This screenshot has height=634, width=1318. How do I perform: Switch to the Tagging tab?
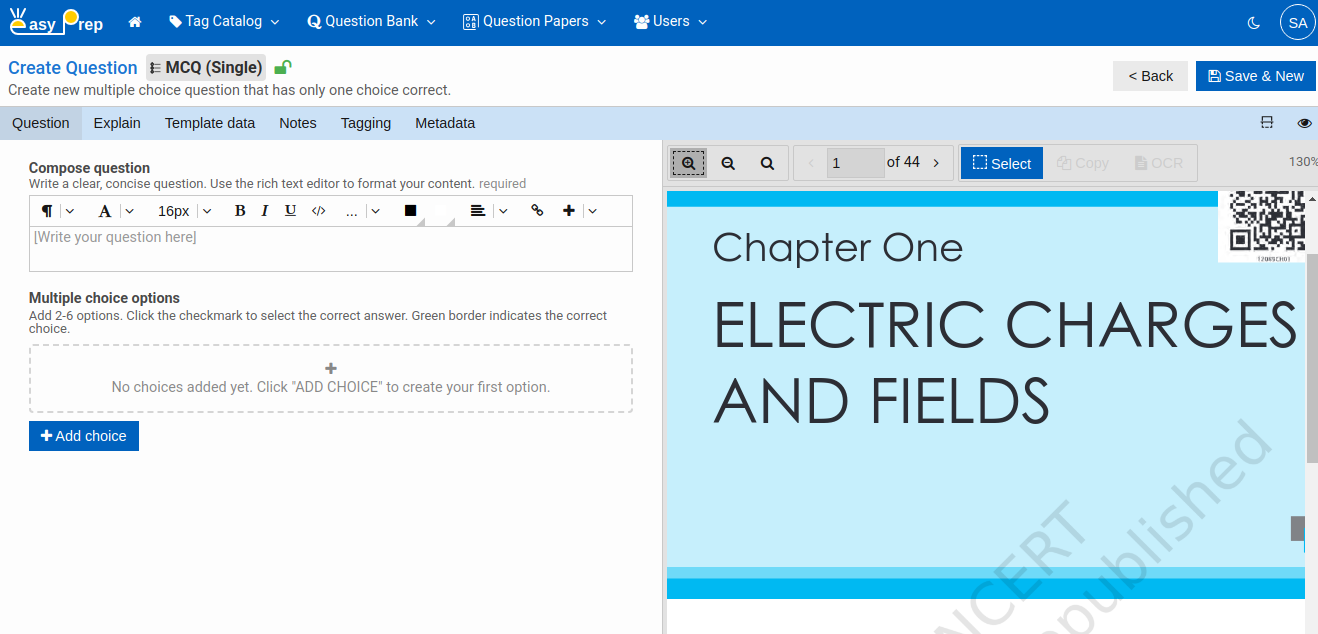[x=365, y=123]
